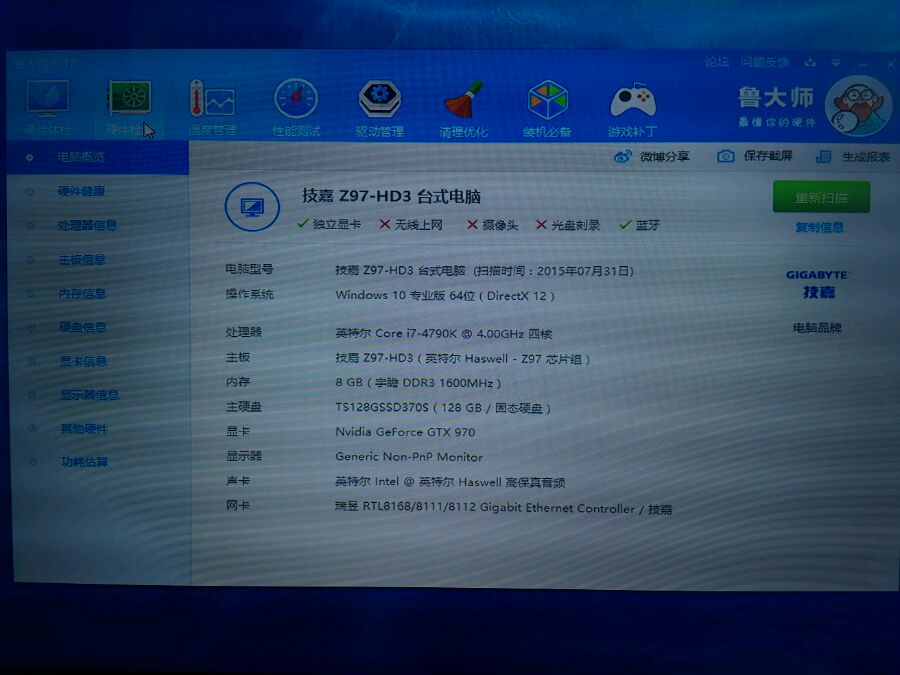Click the Intel Haswell 高保真音频 value

click(x=451, y=482)
